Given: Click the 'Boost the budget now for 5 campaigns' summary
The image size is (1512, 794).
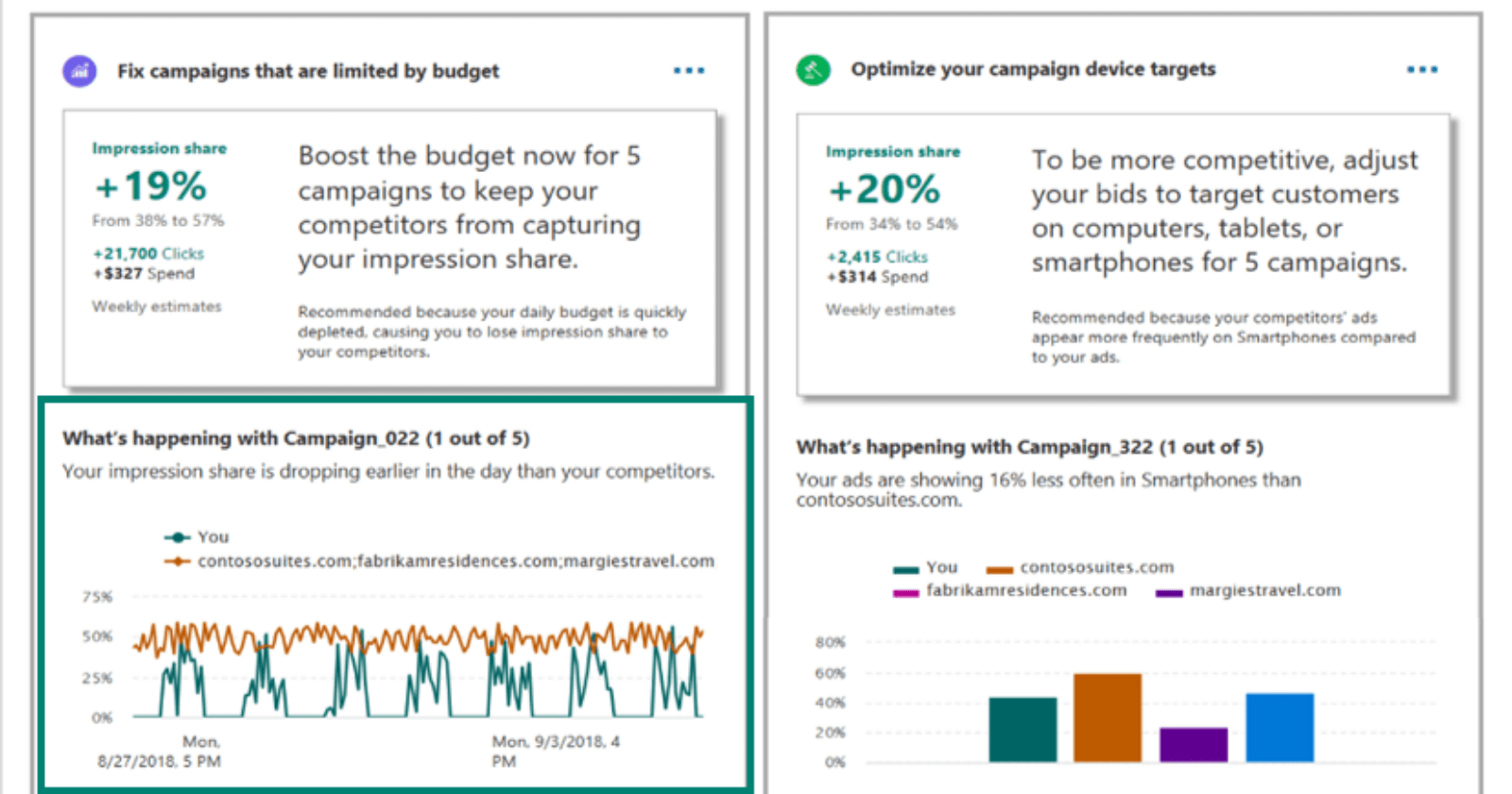Looking at the screenshot, I should (470, 207).
